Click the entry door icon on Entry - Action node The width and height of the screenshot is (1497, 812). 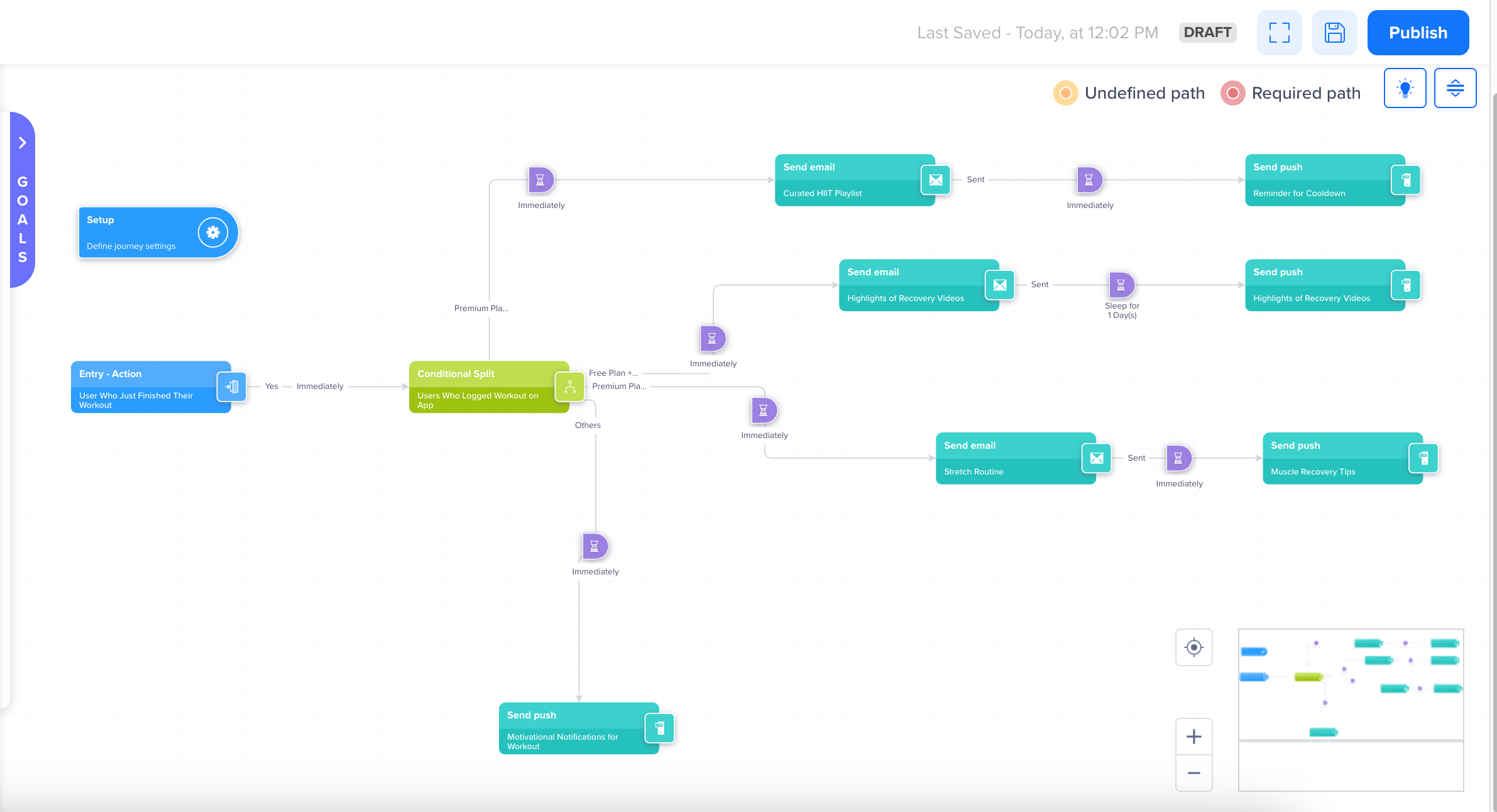[231, 387]
